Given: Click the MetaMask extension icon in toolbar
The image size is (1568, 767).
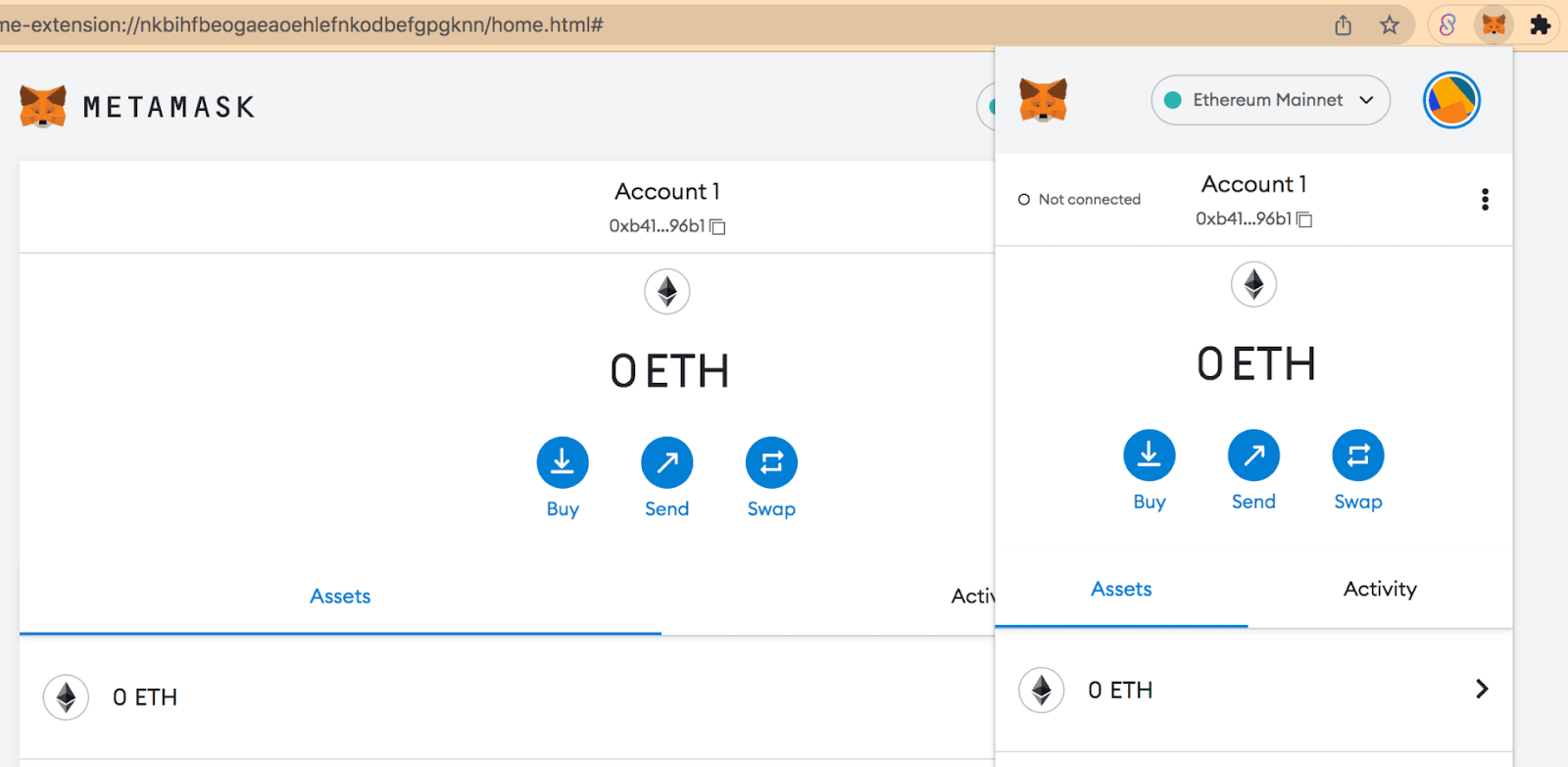Looking at the screenshot, I should click(x=1494, y=25).
